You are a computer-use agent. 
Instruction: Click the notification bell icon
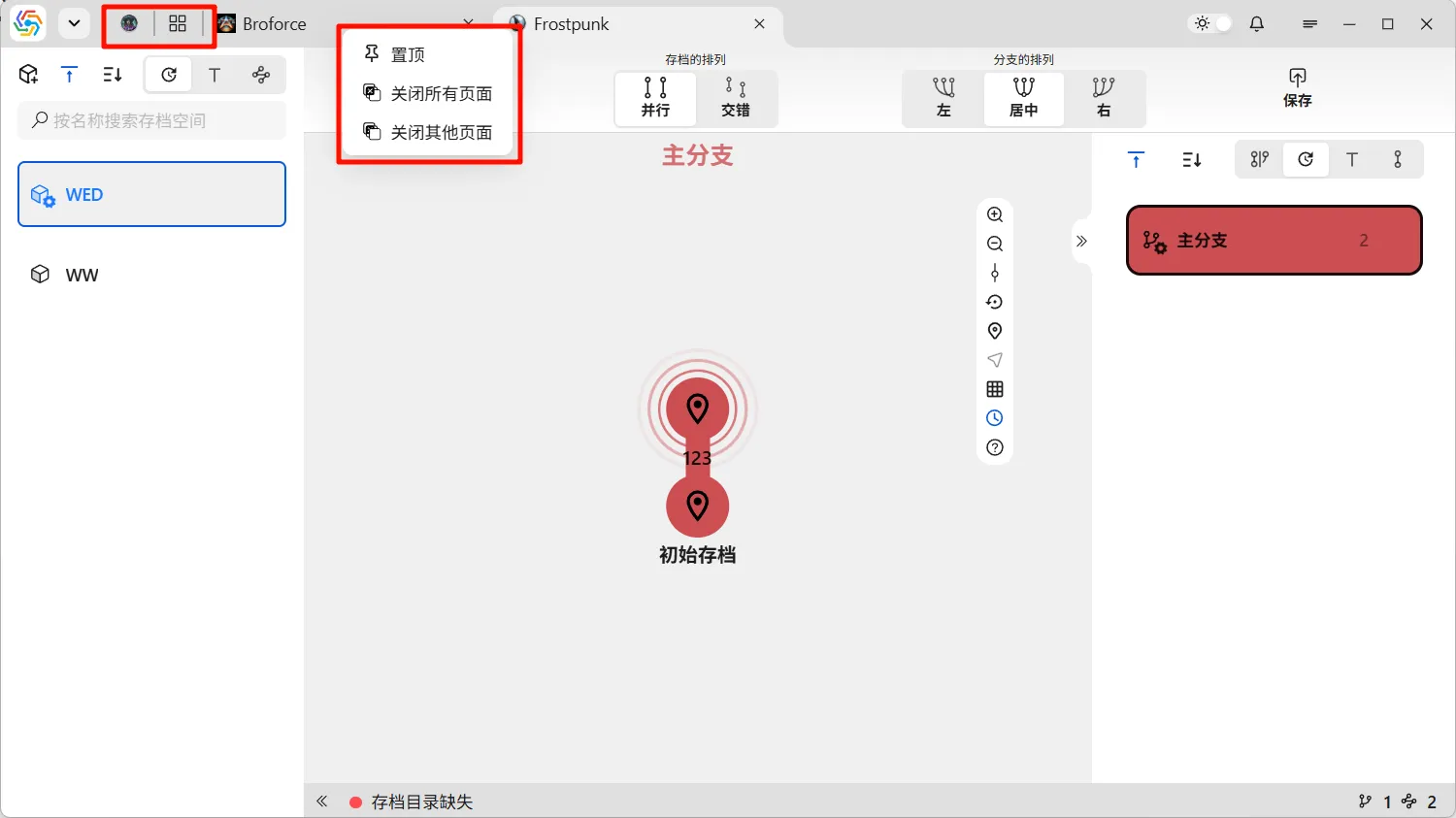click(1257, 24)
